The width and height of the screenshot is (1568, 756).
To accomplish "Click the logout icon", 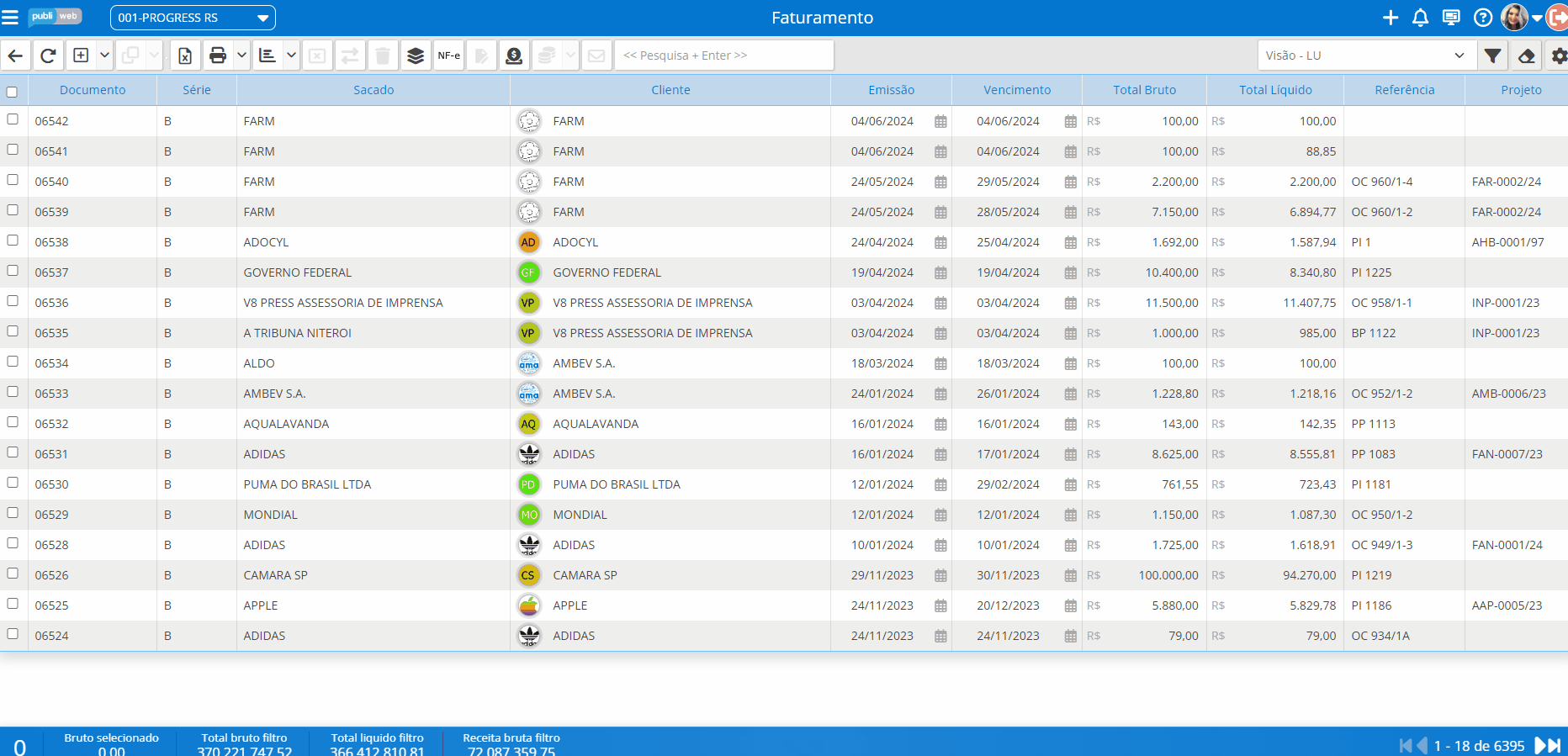I will [1559, 18].
